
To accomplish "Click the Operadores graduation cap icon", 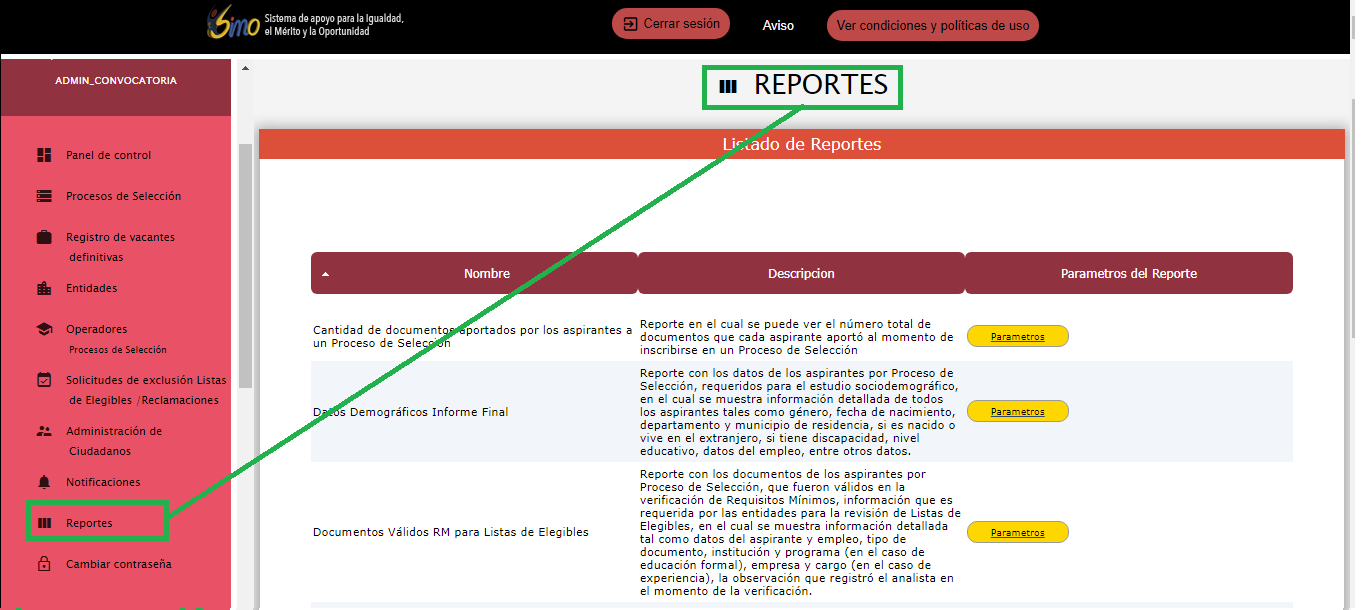I will pyautogui.click(x=44, y=329).
